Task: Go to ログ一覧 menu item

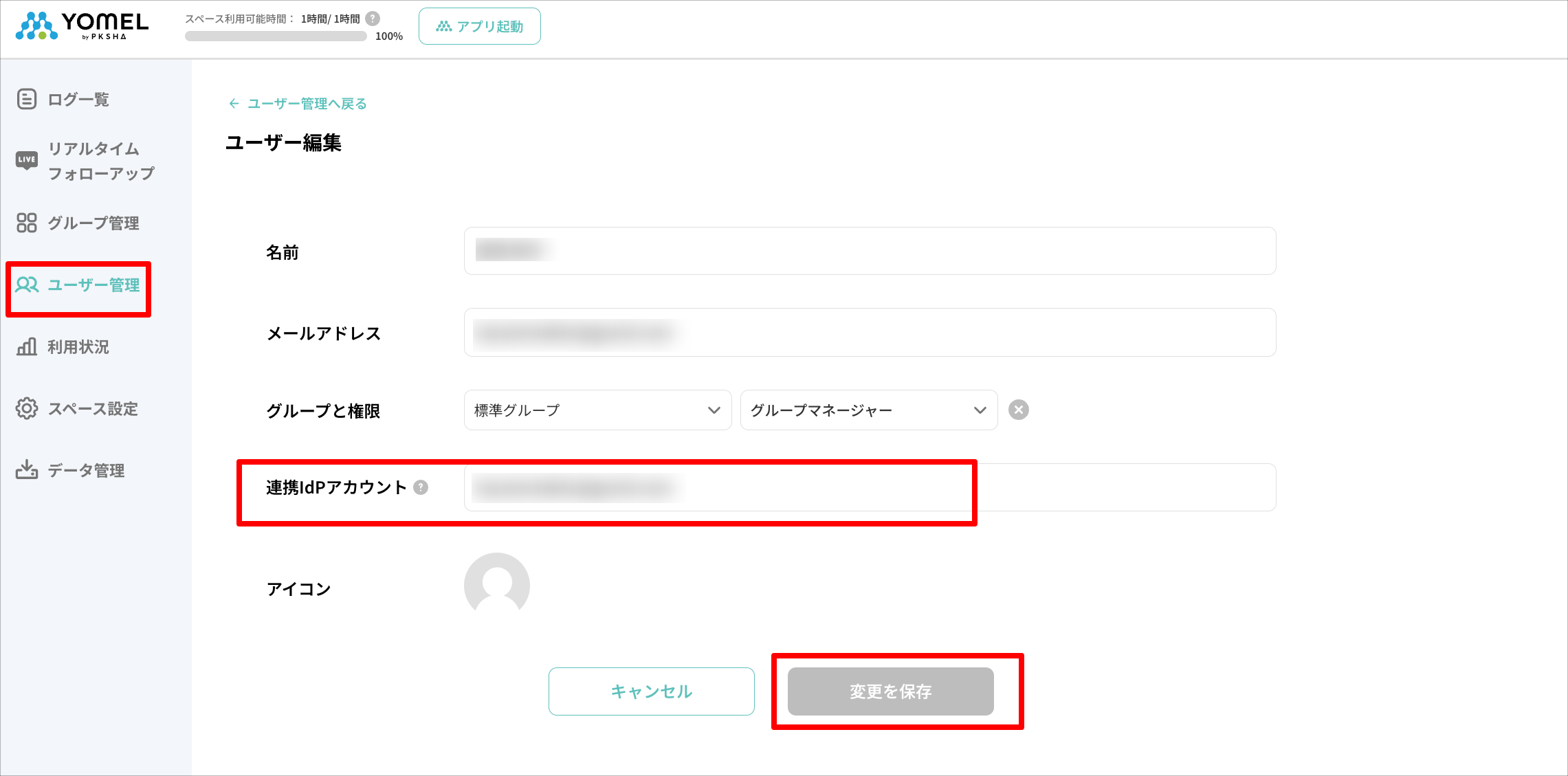Action: pyautogui.click(x=77, y=100)
